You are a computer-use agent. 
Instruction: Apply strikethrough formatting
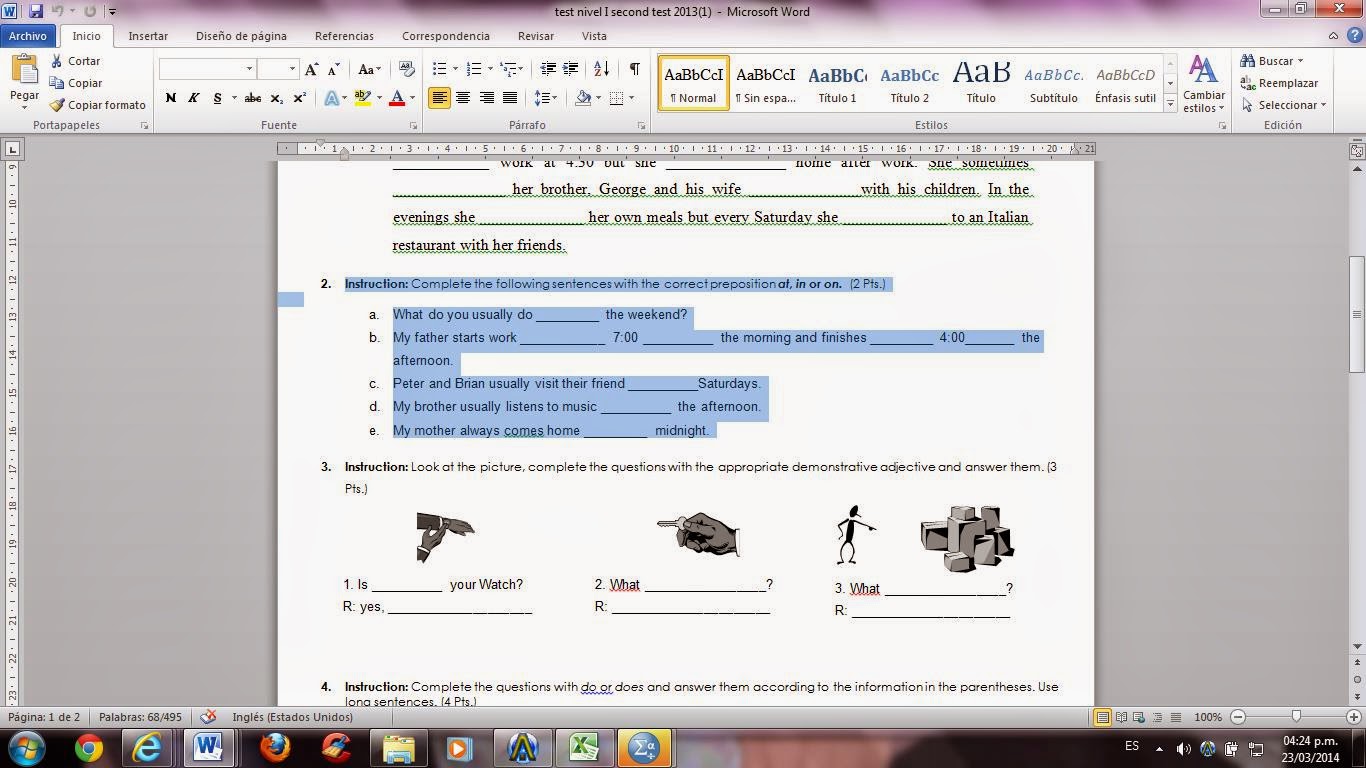click(x=253, y=98)
